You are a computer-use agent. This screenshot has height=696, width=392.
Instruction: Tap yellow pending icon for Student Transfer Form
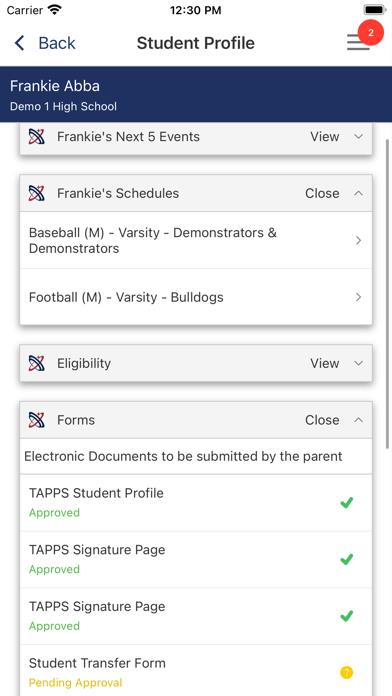[x=346, y=672]
